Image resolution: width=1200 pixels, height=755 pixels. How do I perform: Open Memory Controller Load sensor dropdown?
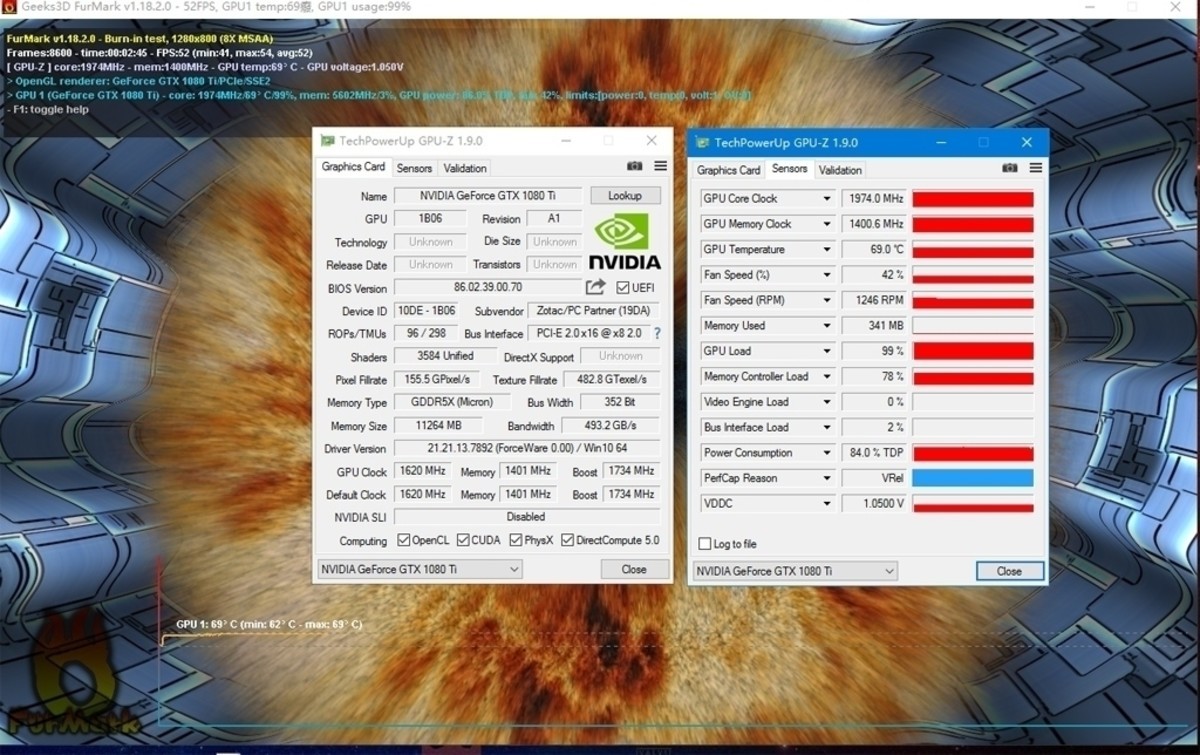(826, 377)
